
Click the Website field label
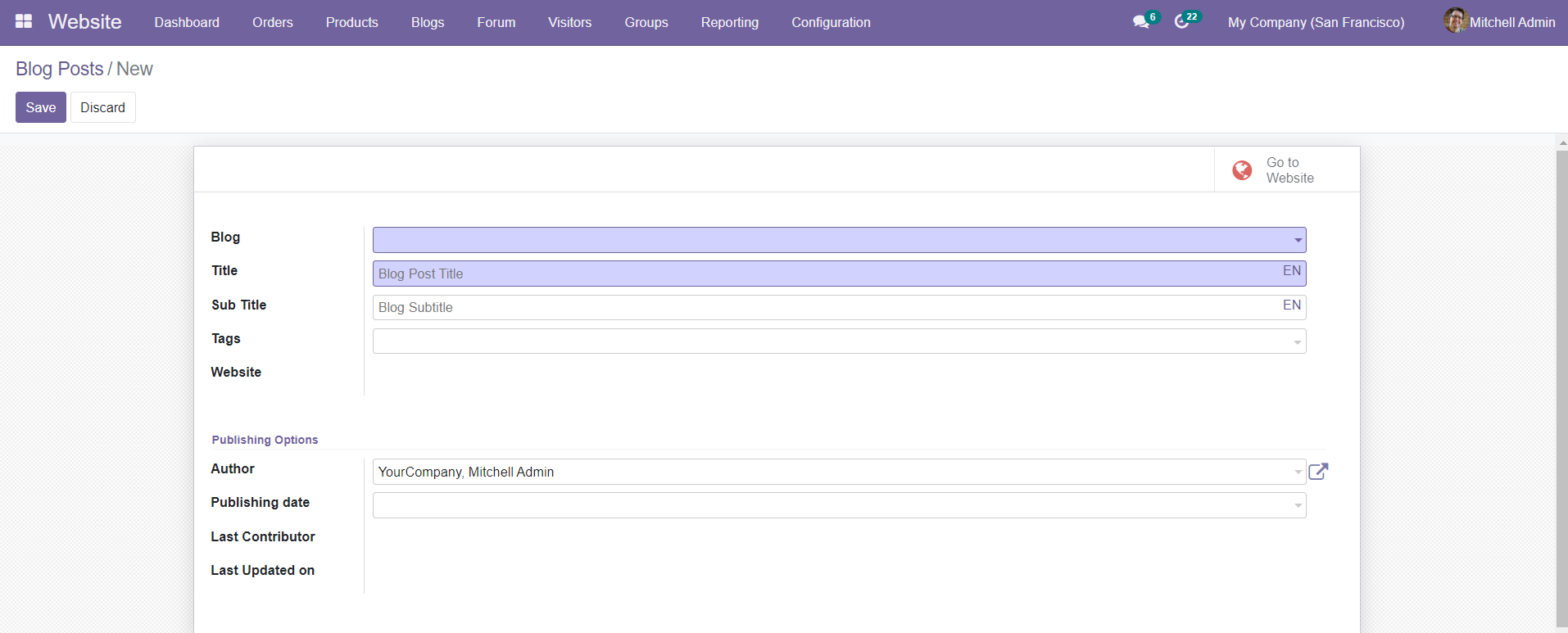tap(236, 372)
